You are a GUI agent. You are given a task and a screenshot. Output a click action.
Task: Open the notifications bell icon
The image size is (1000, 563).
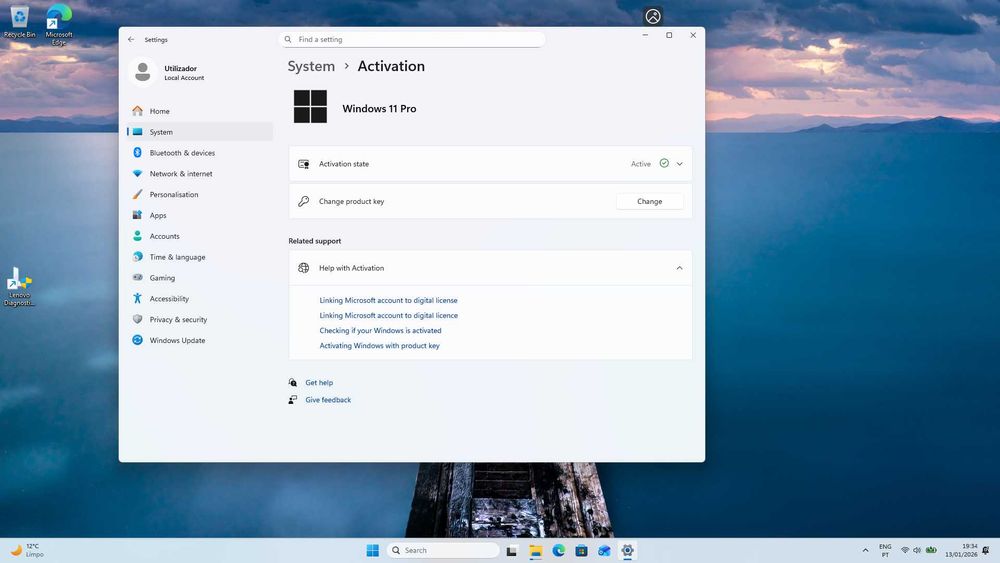pos(986,550)
